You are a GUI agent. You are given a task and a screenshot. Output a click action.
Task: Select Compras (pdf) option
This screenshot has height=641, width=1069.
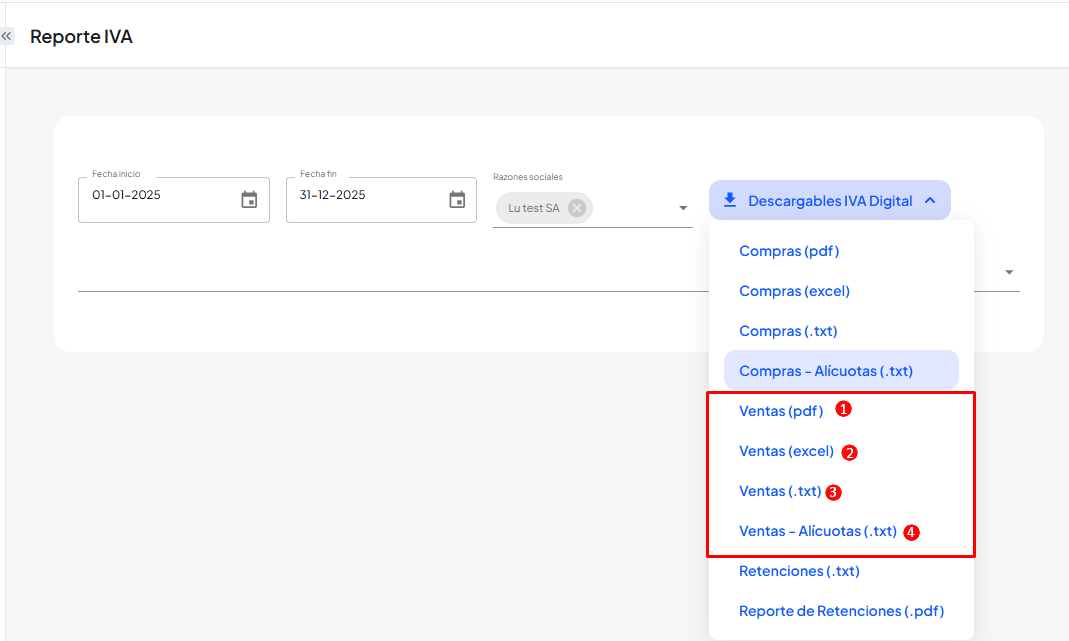[x=789, y=251]
